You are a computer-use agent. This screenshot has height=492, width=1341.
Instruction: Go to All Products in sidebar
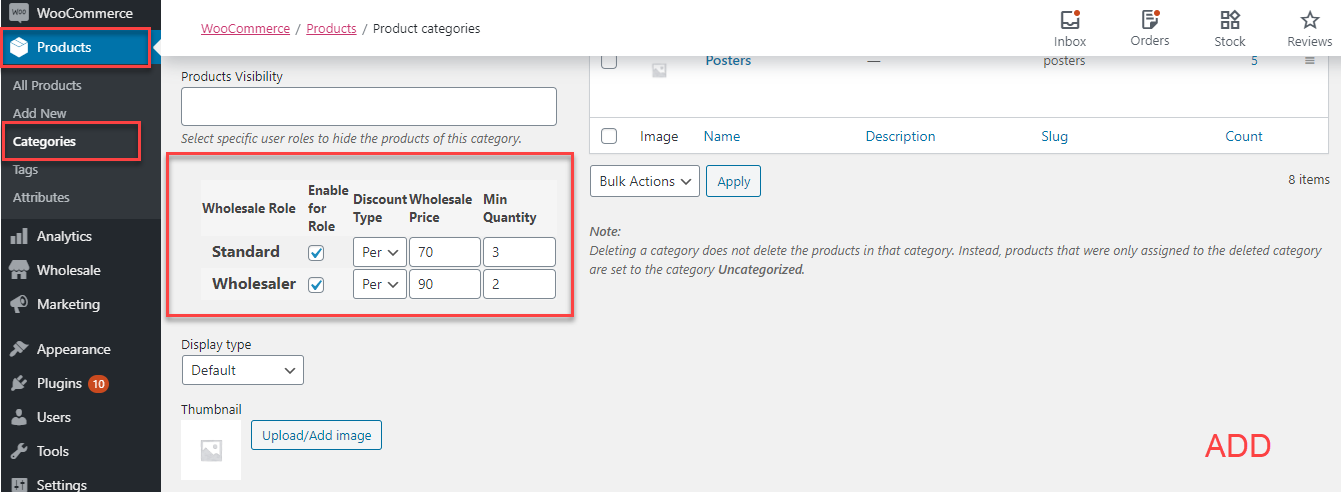coord(47,86)
